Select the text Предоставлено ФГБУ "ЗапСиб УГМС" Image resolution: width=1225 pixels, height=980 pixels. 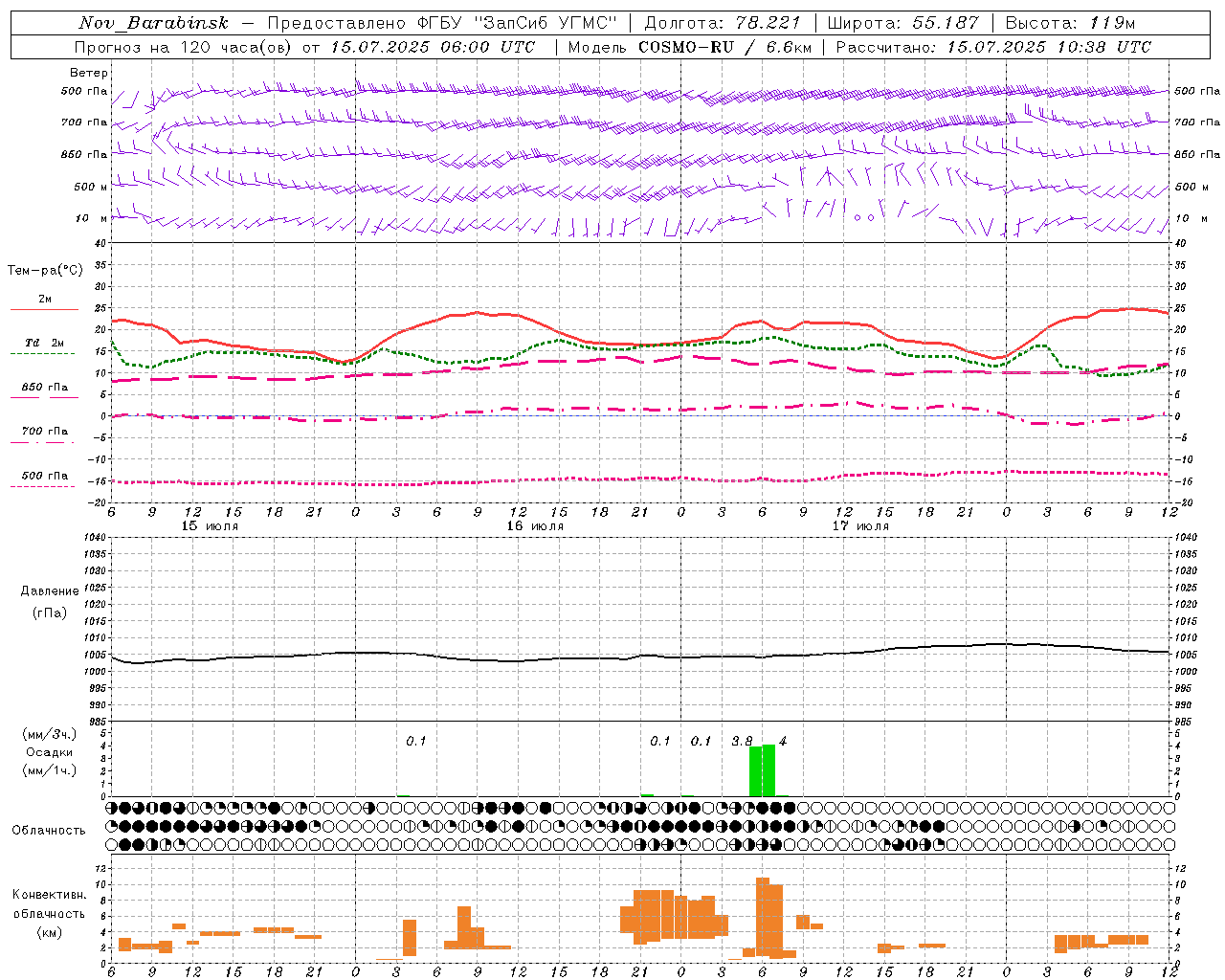point(441,23)
